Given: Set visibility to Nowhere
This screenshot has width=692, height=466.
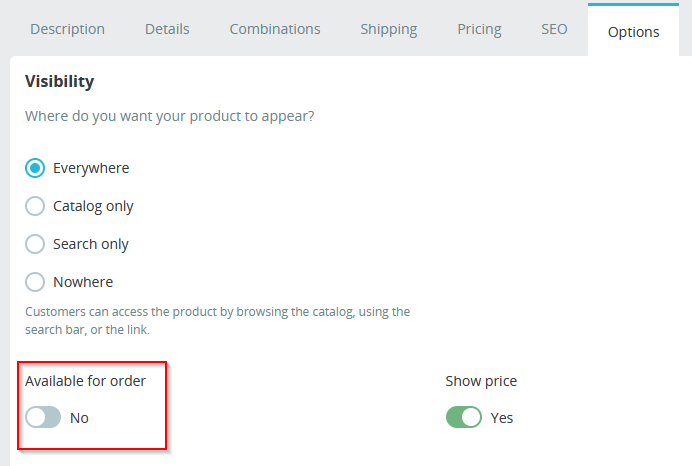Looking at the screenshot, I should pyautogui.click(x=35, y=282).
